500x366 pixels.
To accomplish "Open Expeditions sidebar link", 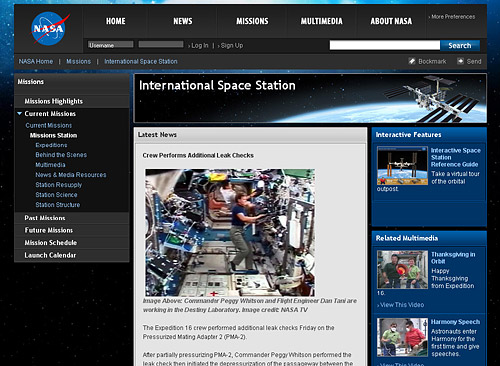I will 51,145.
